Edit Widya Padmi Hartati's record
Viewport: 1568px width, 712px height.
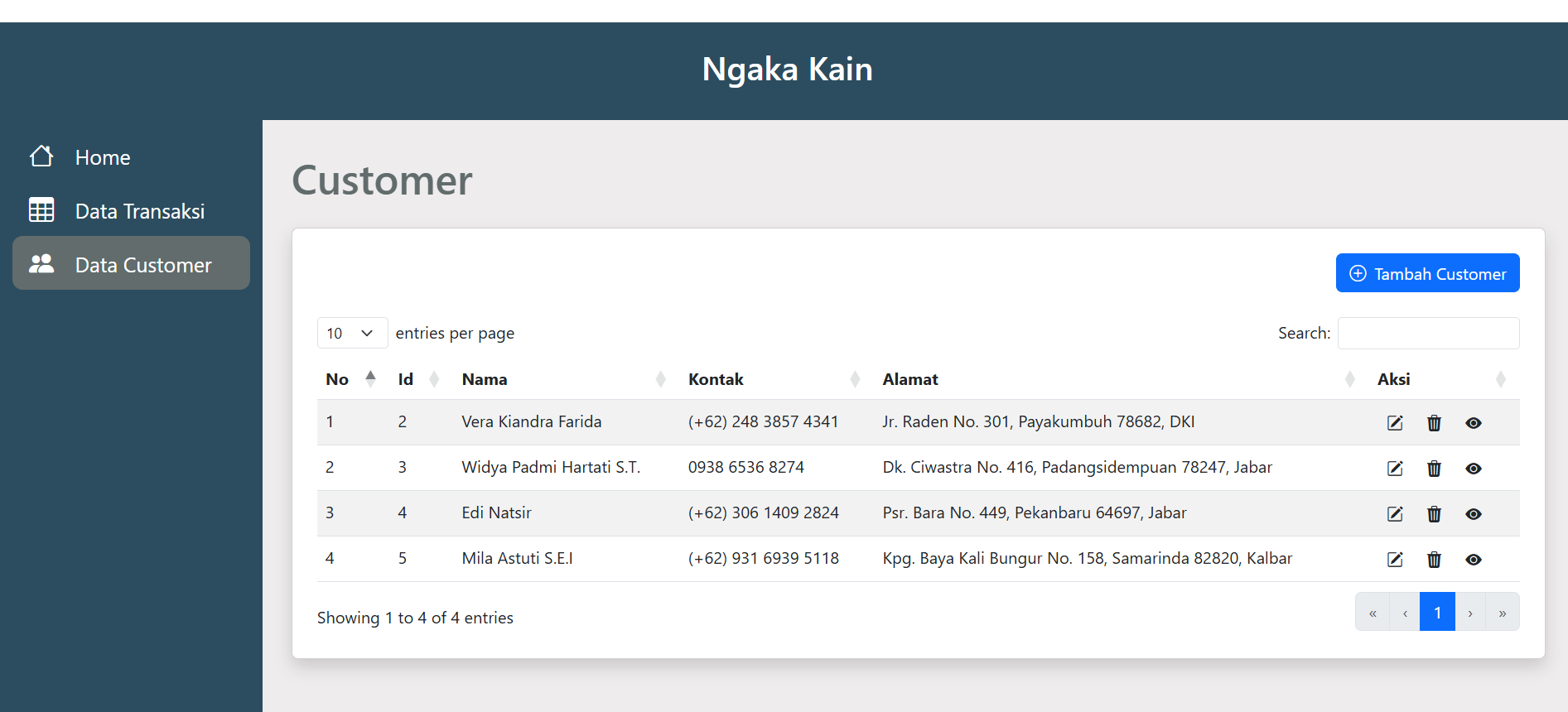click(x=1395, y=469)
